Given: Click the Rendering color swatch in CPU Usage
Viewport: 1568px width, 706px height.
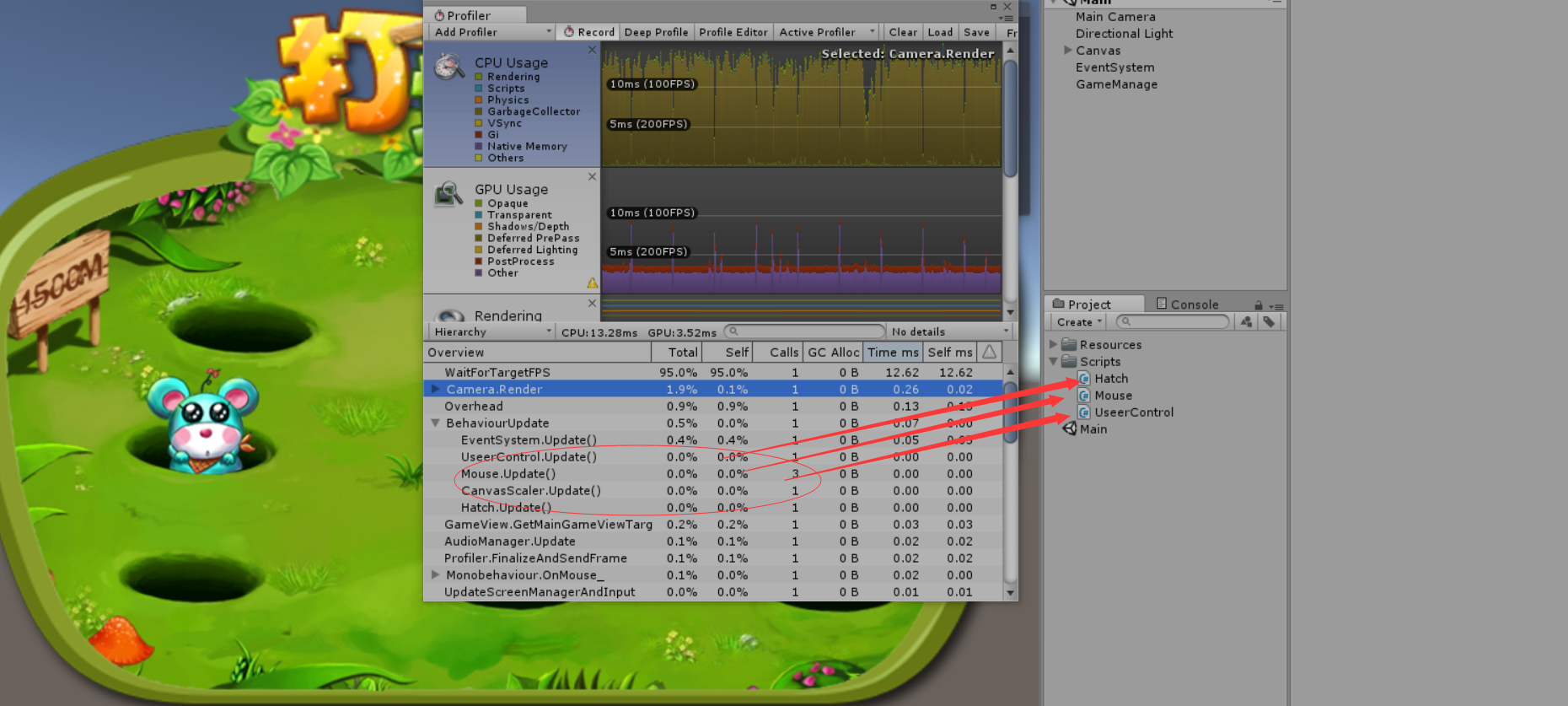Looking at the screenshot, I should tap(479, 77).
